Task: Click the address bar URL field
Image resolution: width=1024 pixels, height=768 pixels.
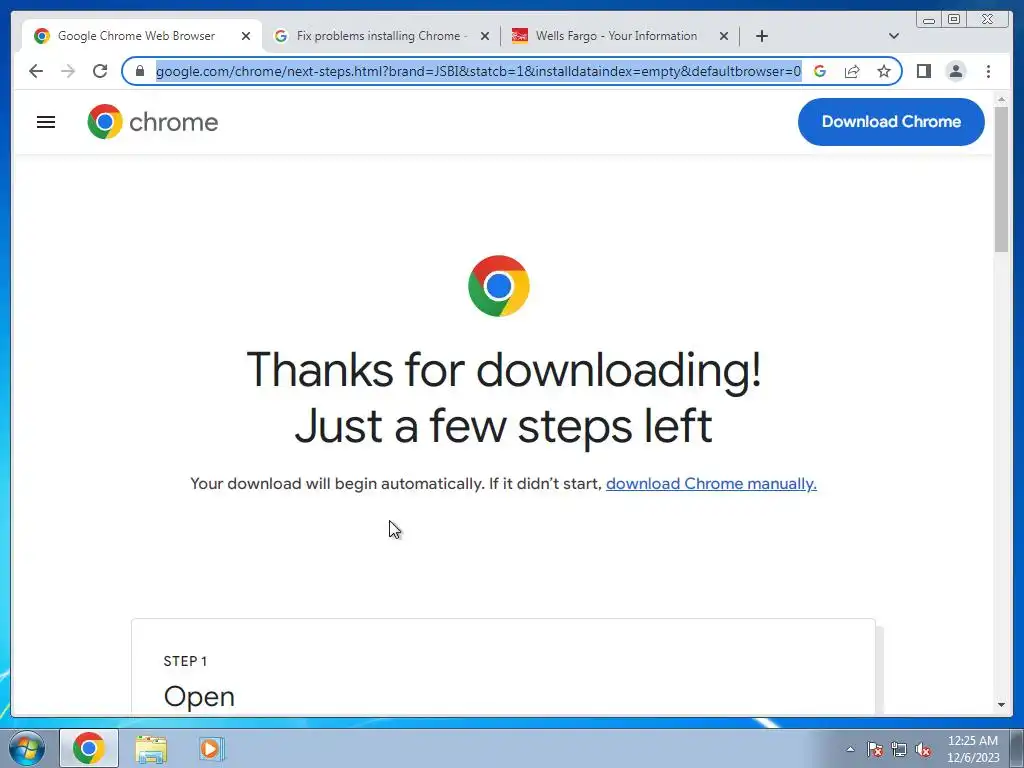Action: [478, 71]
